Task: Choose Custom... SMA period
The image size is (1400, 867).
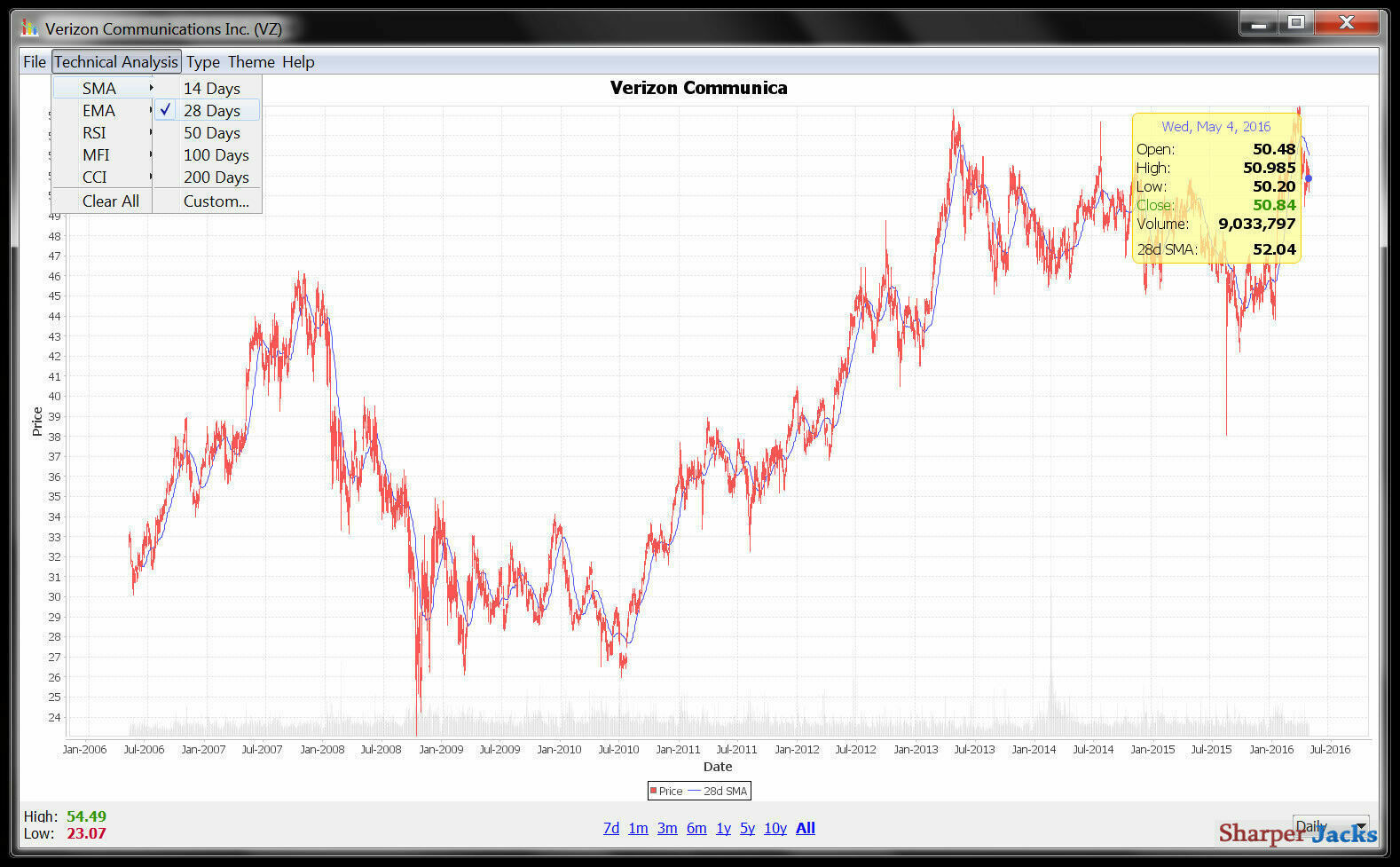Action: tap(208, 201)
